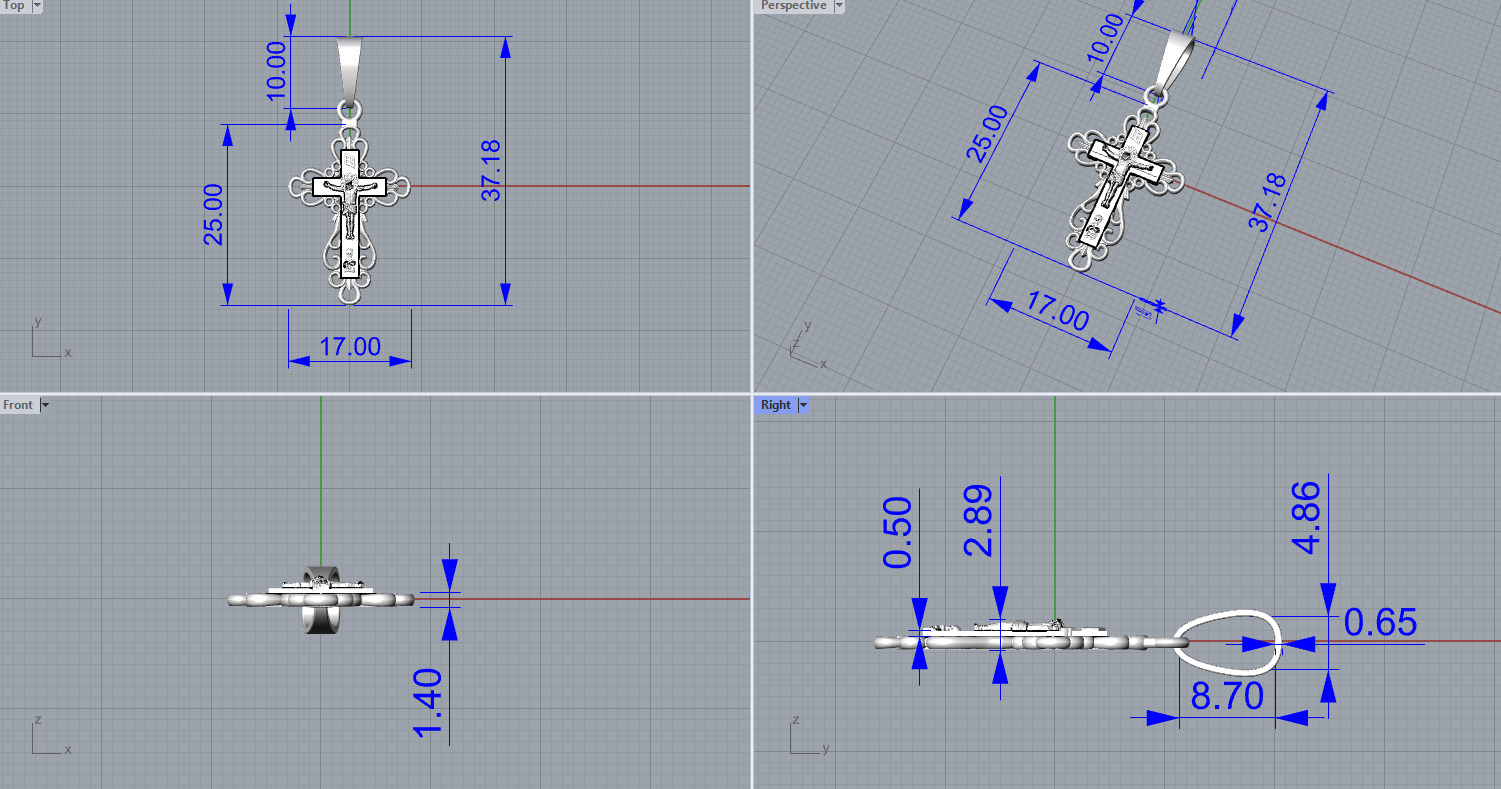Click the world axes icon in Front viewport

pos(50,736)
